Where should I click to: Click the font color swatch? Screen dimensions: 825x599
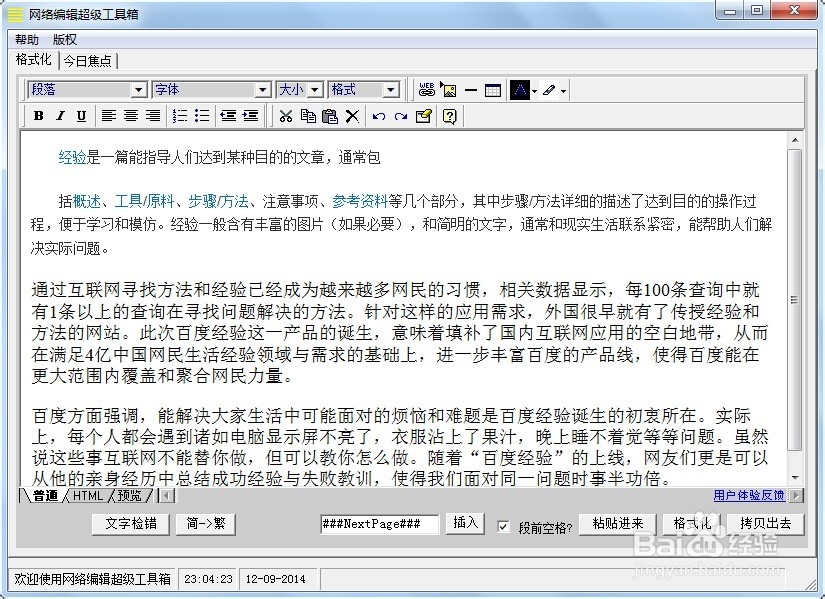pyautogui.click(x=520, y=90)
